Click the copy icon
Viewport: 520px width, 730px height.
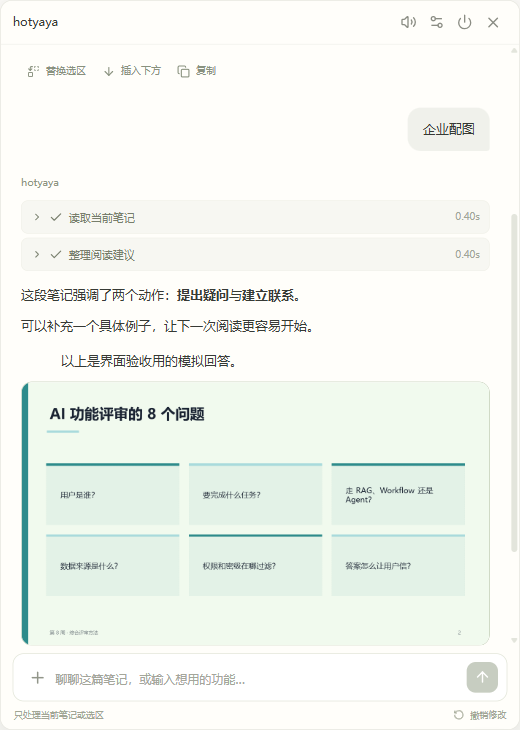[x=183, y=71]
